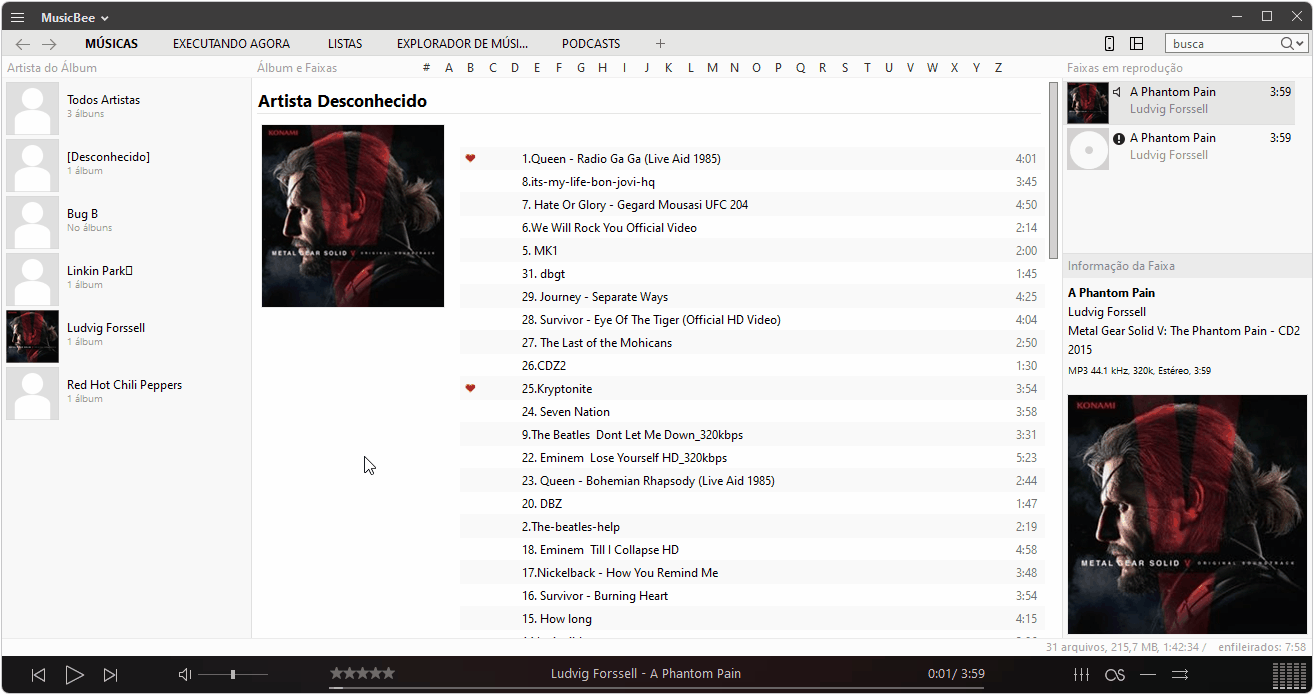Toggle shuffle playback mode
1314x695 pixels.
[1180, 675]
